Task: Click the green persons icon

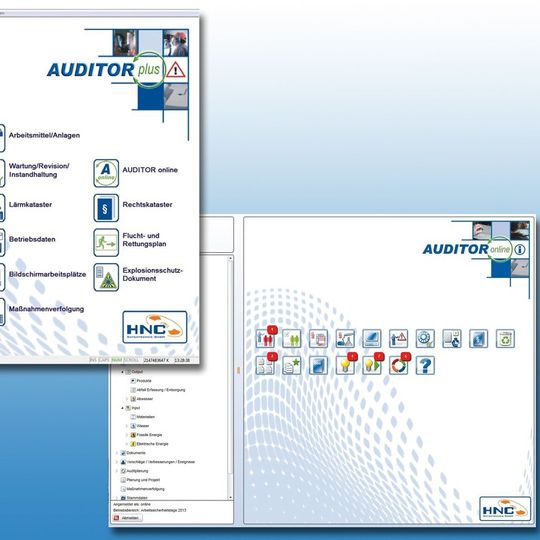Action: tap(291, 339)
